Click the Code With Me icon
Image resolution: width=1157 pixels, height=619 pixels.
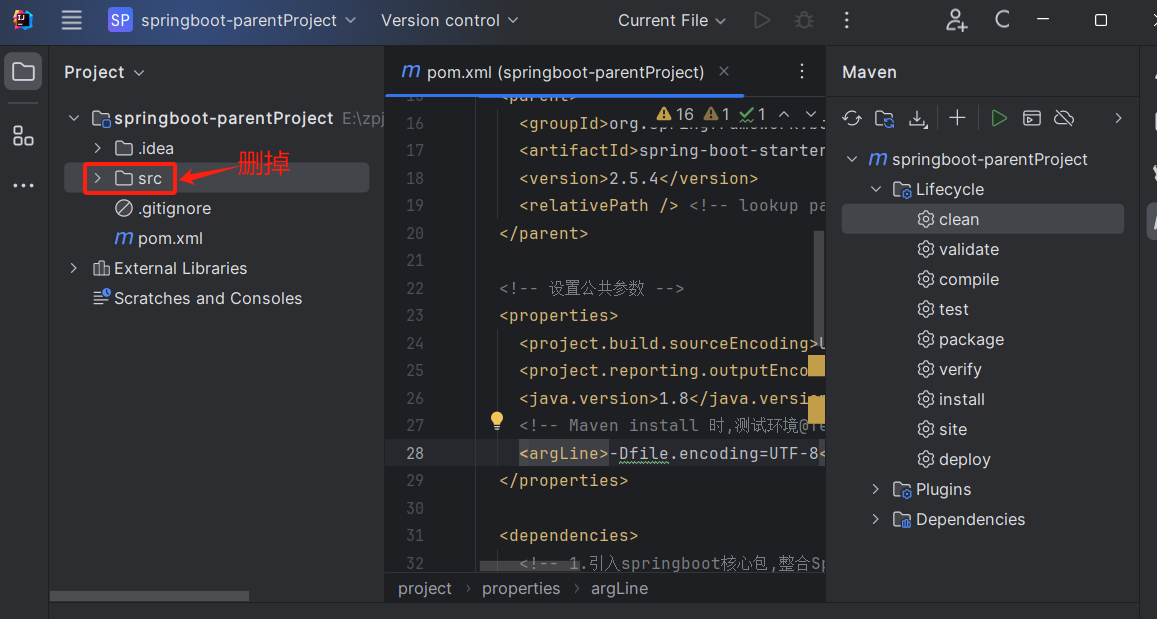point(957,20)
